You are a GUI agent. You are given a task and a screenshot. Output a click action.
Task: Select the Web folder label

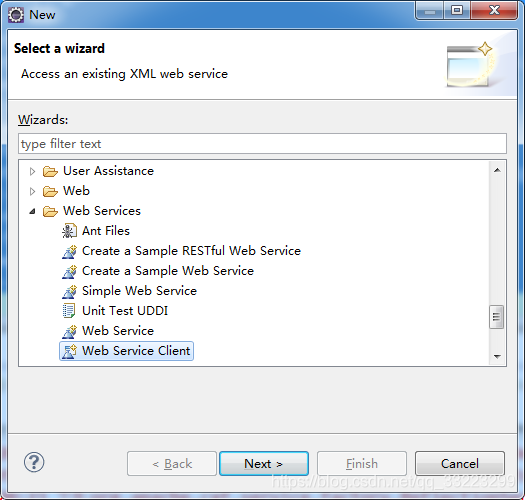[76, 191]
